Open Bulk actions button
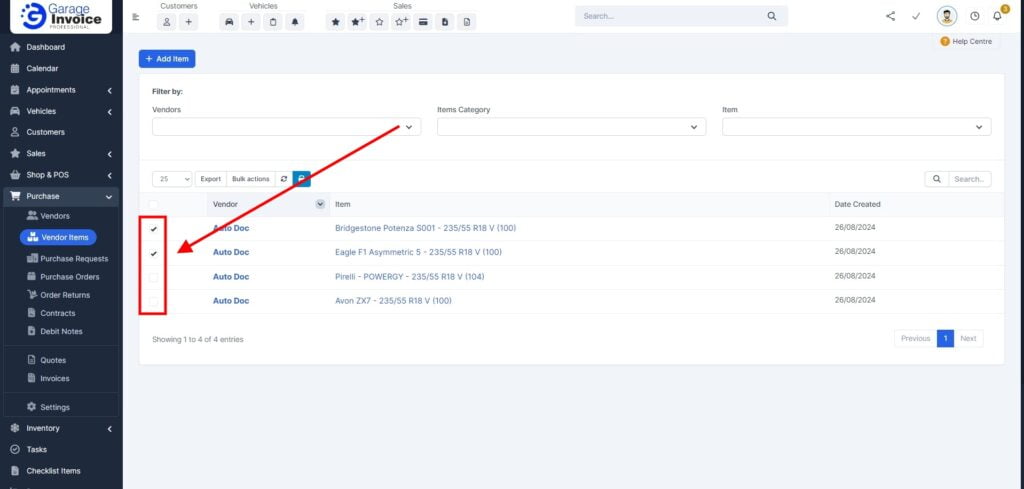This screenshot has height=489, width=1024. [251, 179]
